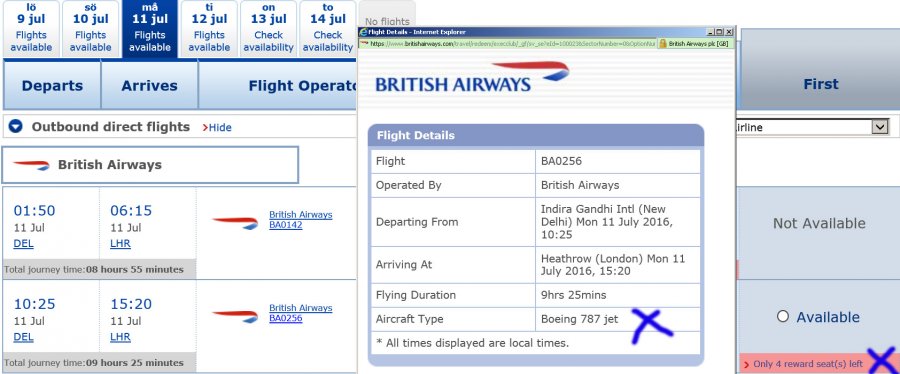Select the må 11 jul date tab
The image size is (900, 374).
pos(149,29)
